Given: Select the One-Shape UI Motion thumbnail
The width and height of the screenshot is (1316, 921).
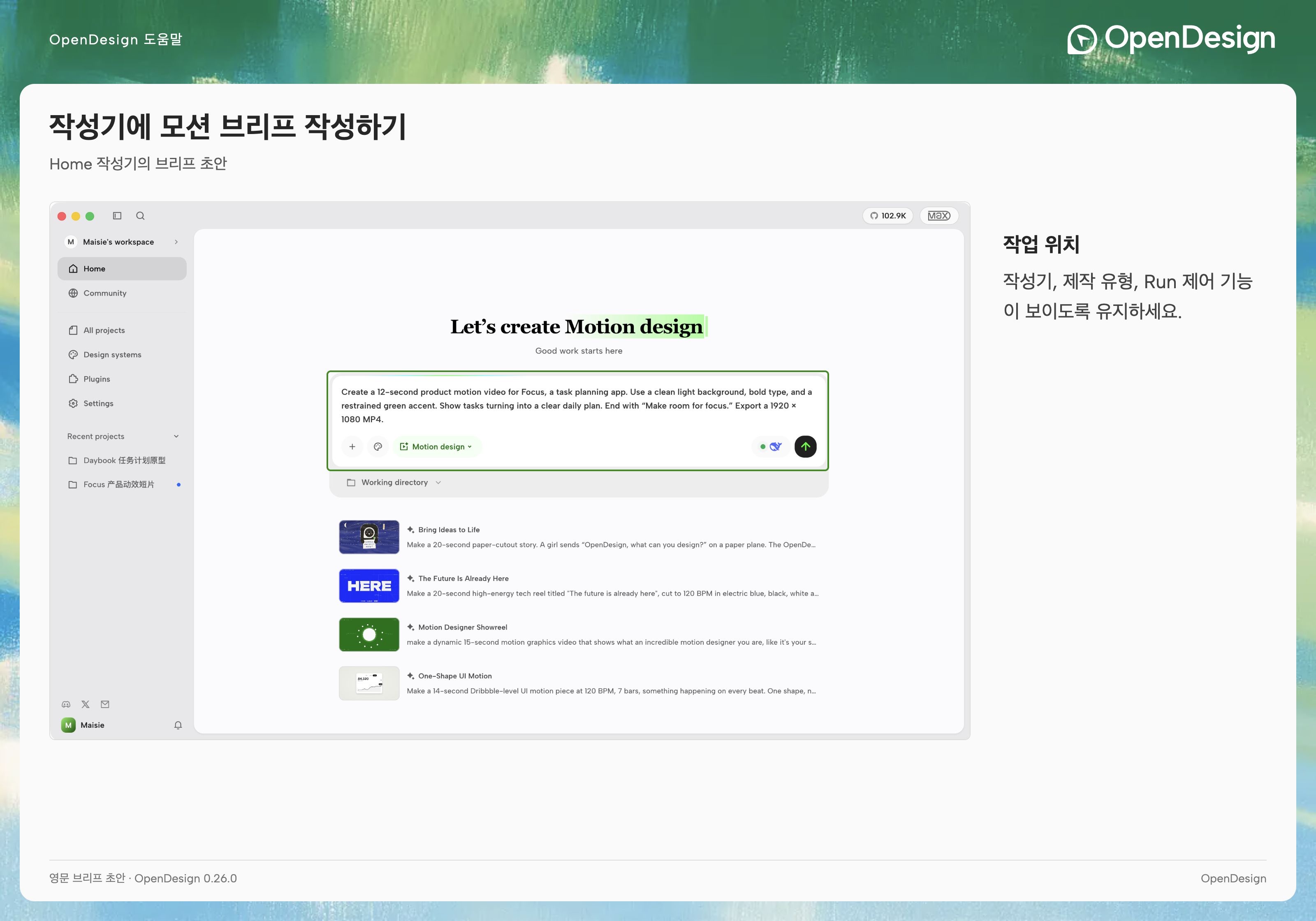Looking at the screenshot, I should [369, 683].
